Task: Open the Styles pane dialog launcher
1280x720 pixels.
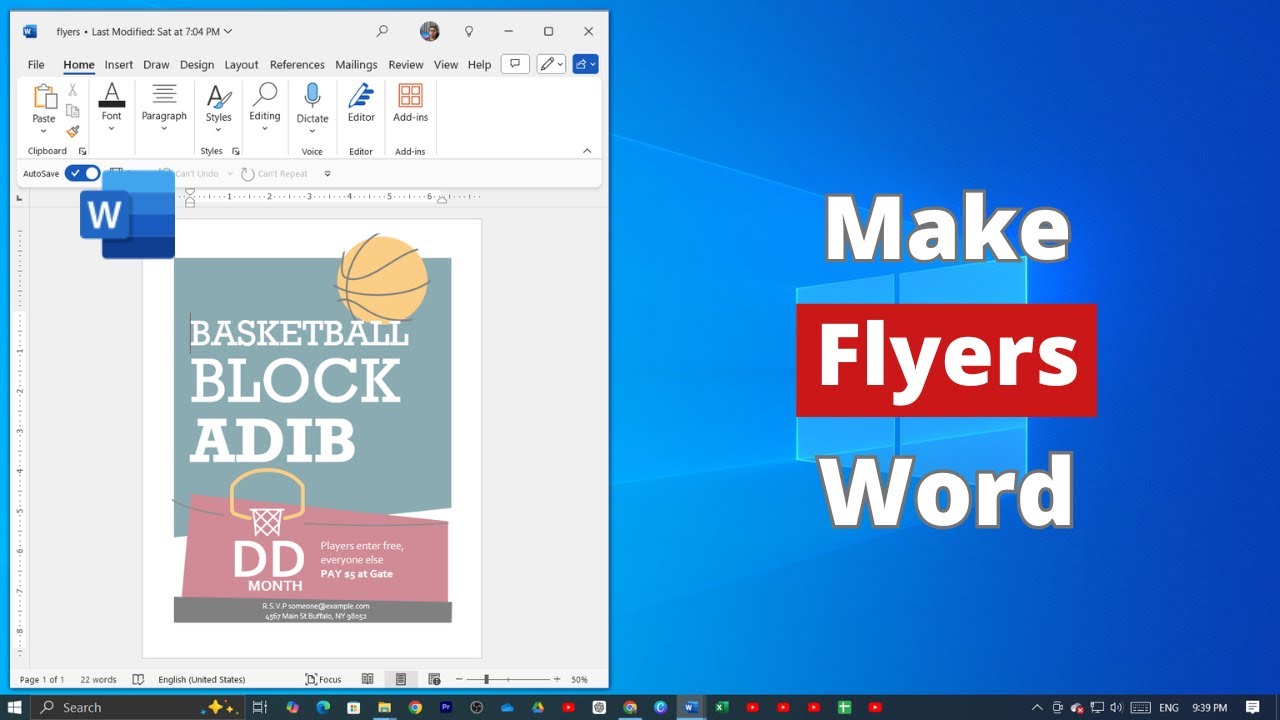Action: pos(236,151)
